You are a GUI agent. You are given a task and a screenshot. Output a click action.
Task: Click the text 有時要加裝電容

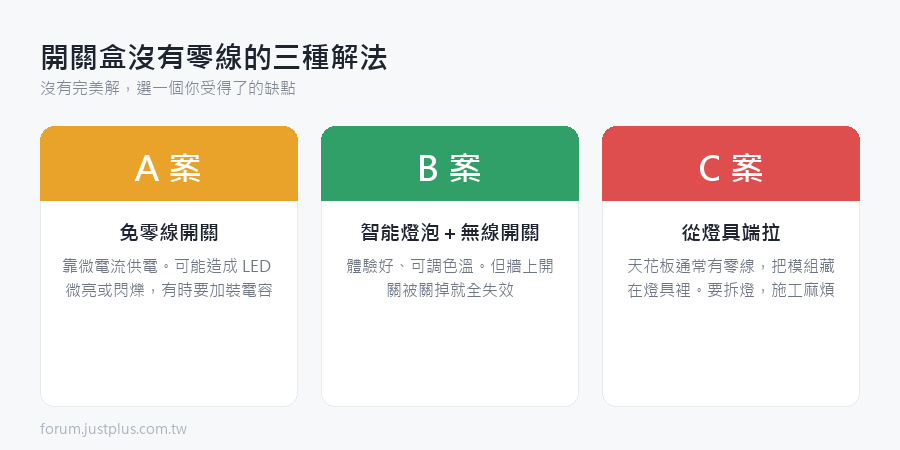tap(217, 291)
